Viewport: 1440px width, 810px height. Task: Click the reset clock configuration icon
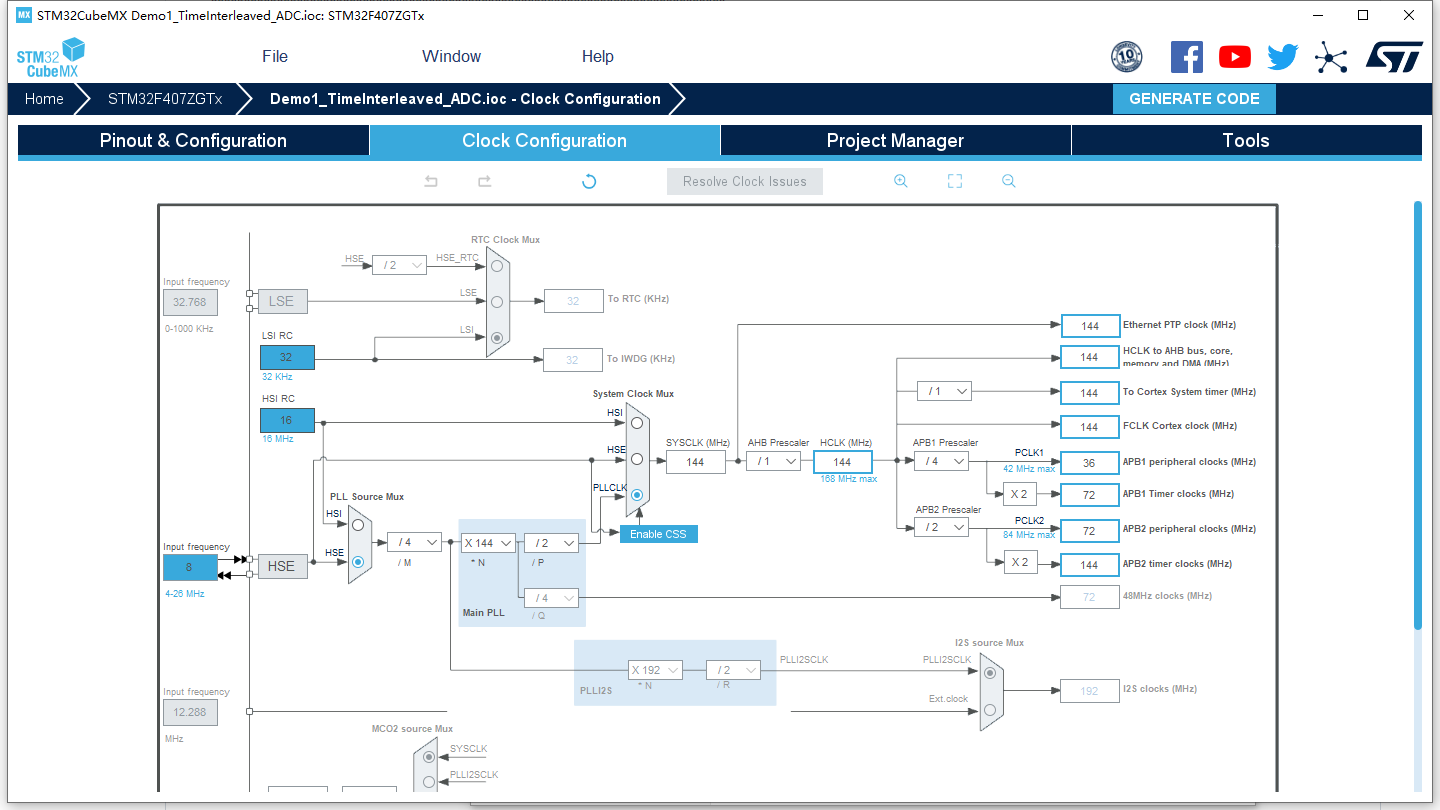coord(589,181)
